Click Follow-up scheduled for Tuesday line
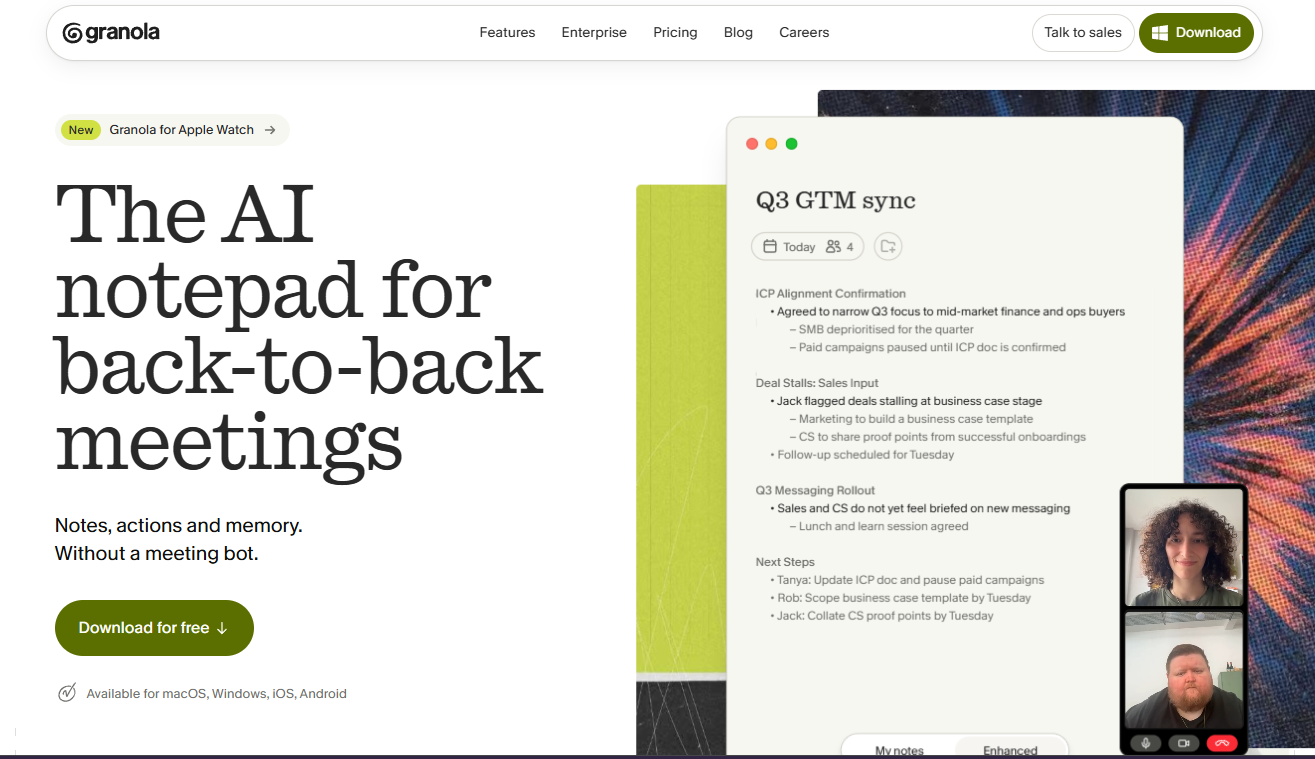This screenshot has width=1315, height=759. [862, 455]
